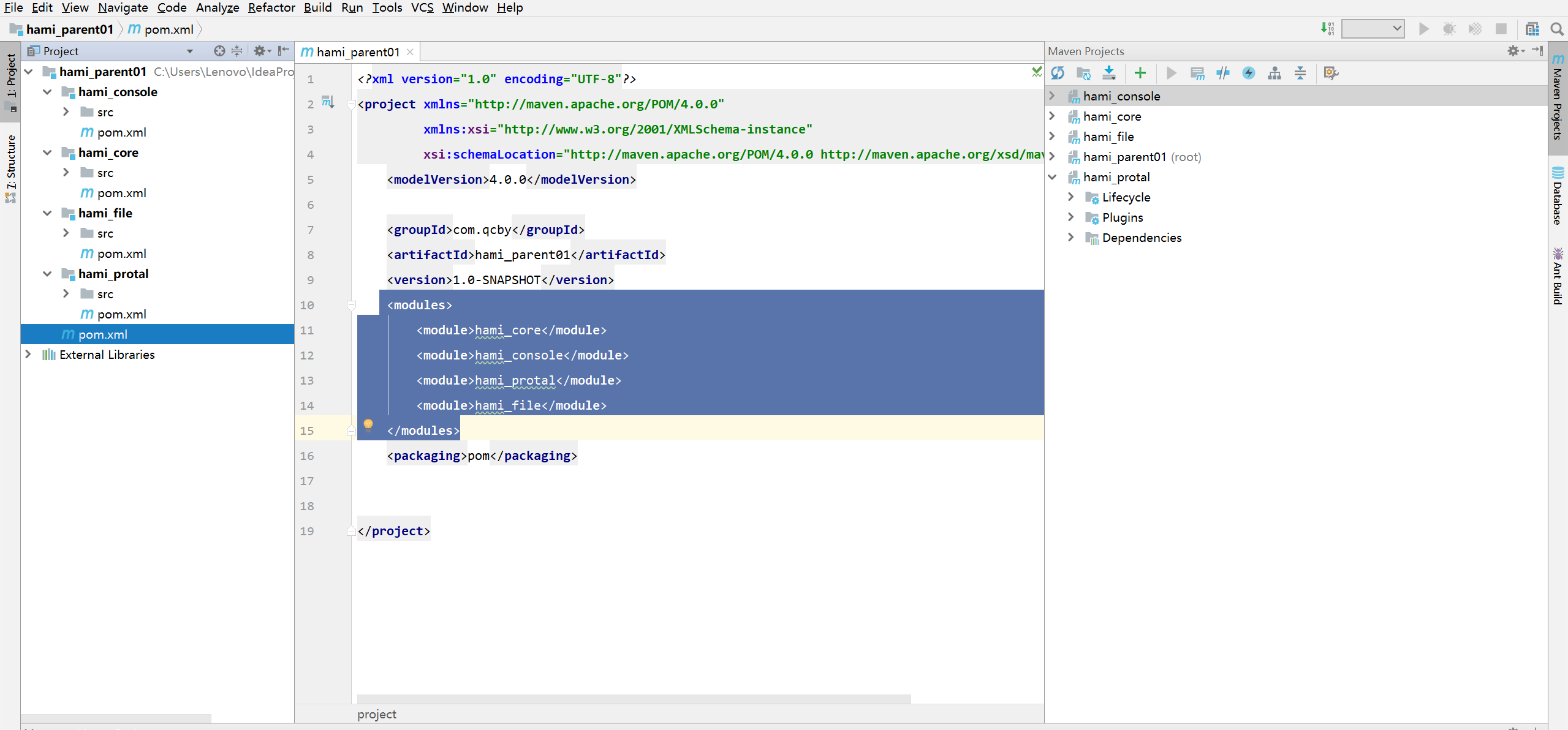Click Execute Maven Goal icon
Image resolution: width=1568 pixels, height=730 pixels.
1197,73
